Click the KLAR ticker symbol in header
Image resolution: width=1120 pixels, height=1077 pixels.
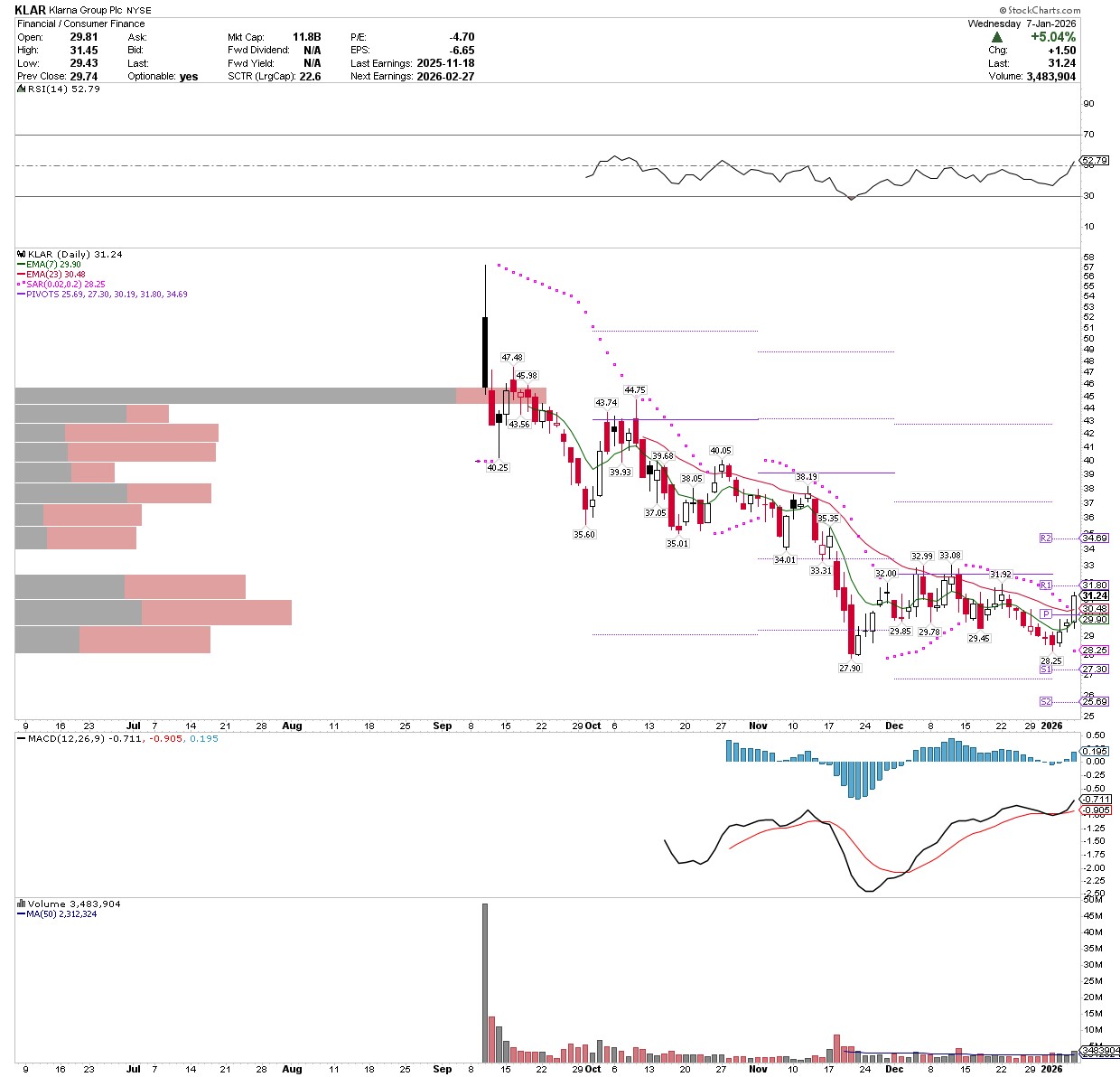30,11
